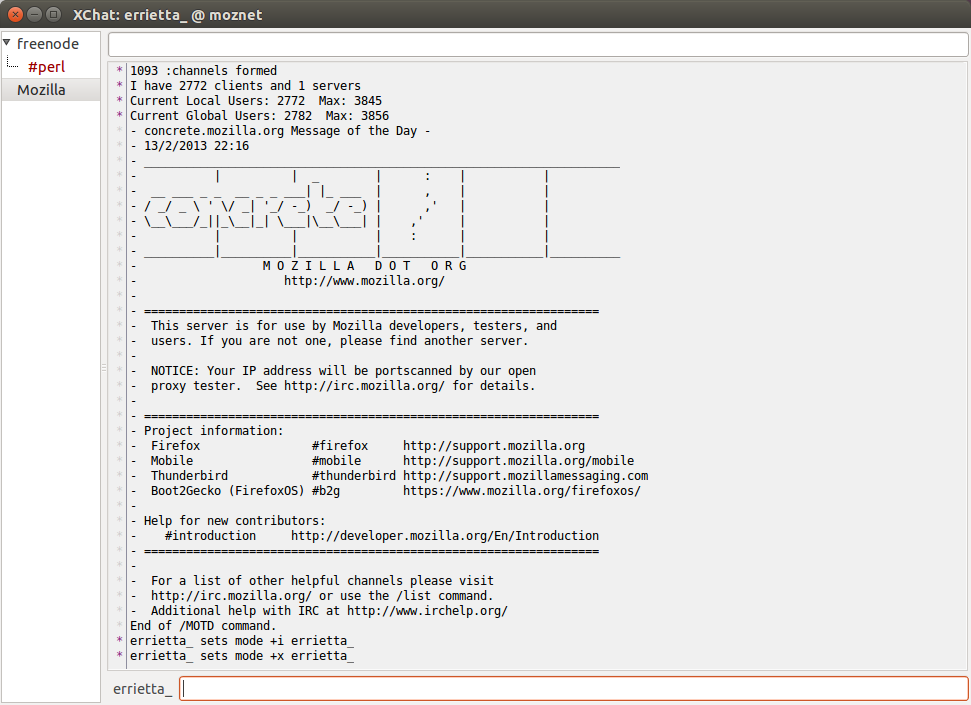Click the '1093 :channels formed' line
The image size is (971, 705).
click(203, 71)
